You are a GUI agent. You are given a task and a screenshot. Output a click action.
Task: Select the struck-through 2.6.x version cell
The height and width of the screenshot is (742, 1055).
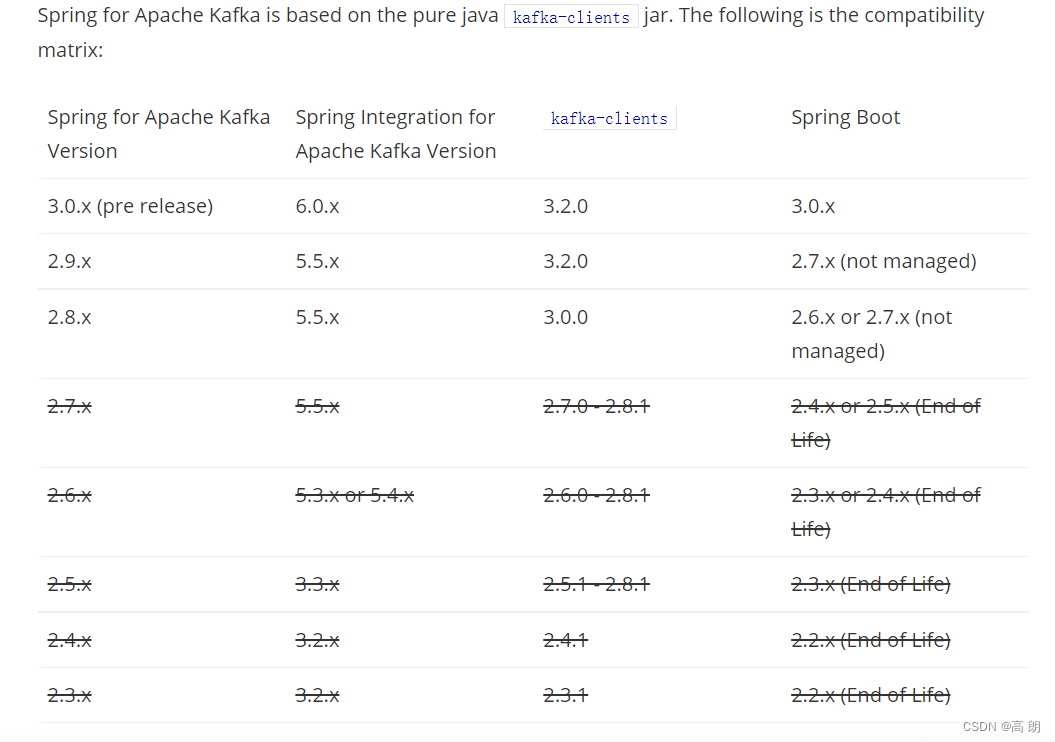tap(69, 495)
